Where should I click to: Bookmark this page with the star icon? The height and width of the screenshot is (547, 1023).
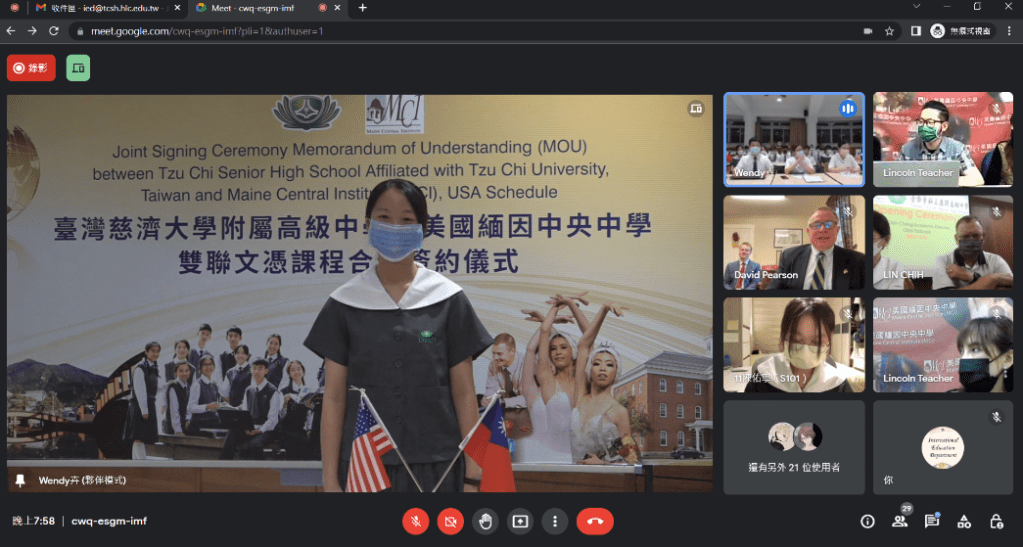[889, 31]
